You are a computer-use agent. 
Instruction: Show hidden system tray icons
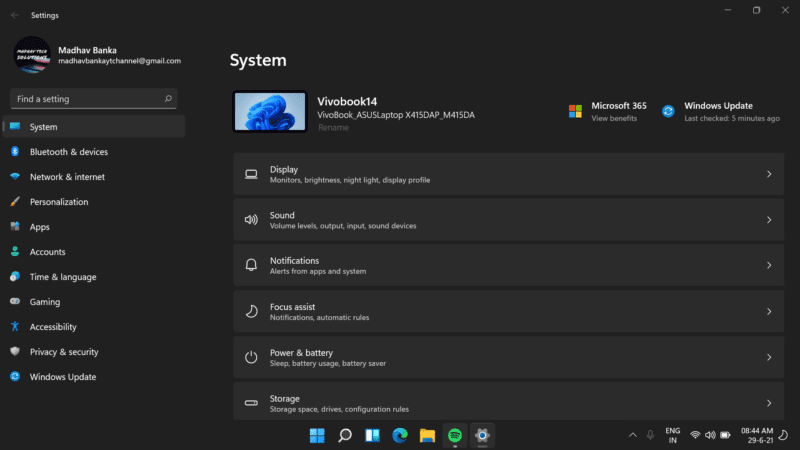coord(631,435)
